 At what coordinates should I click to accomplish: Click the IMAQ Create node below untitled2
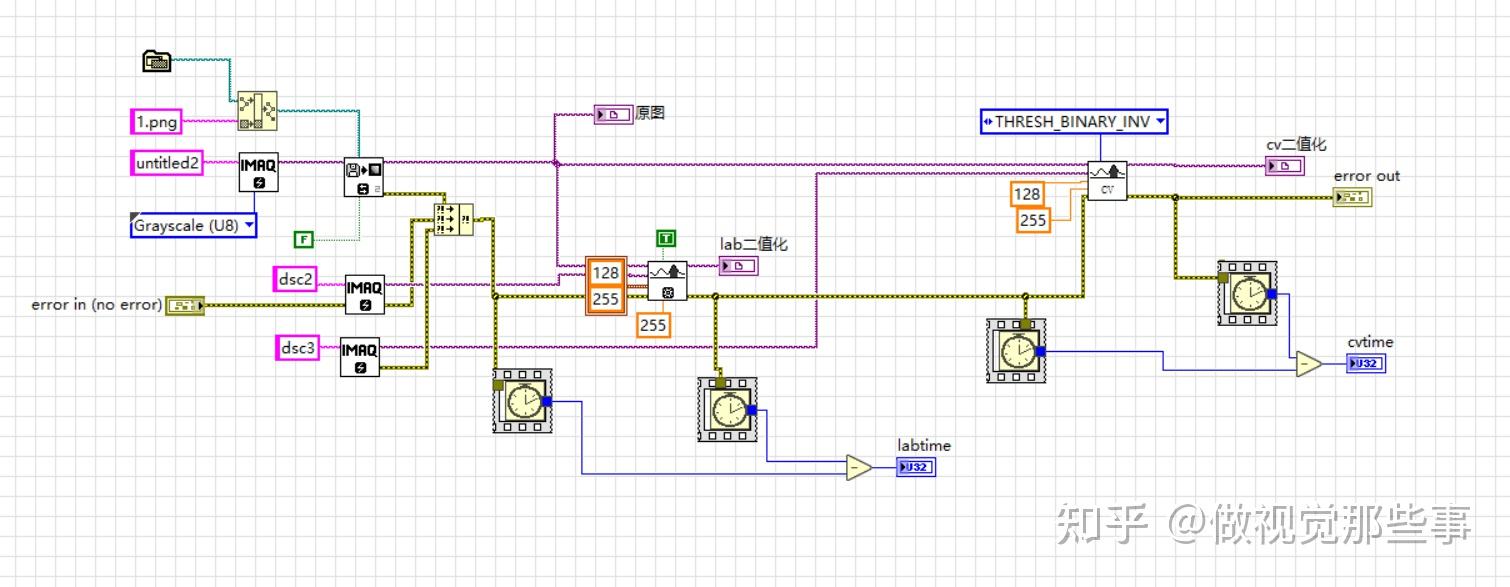[x=257, y=172]
